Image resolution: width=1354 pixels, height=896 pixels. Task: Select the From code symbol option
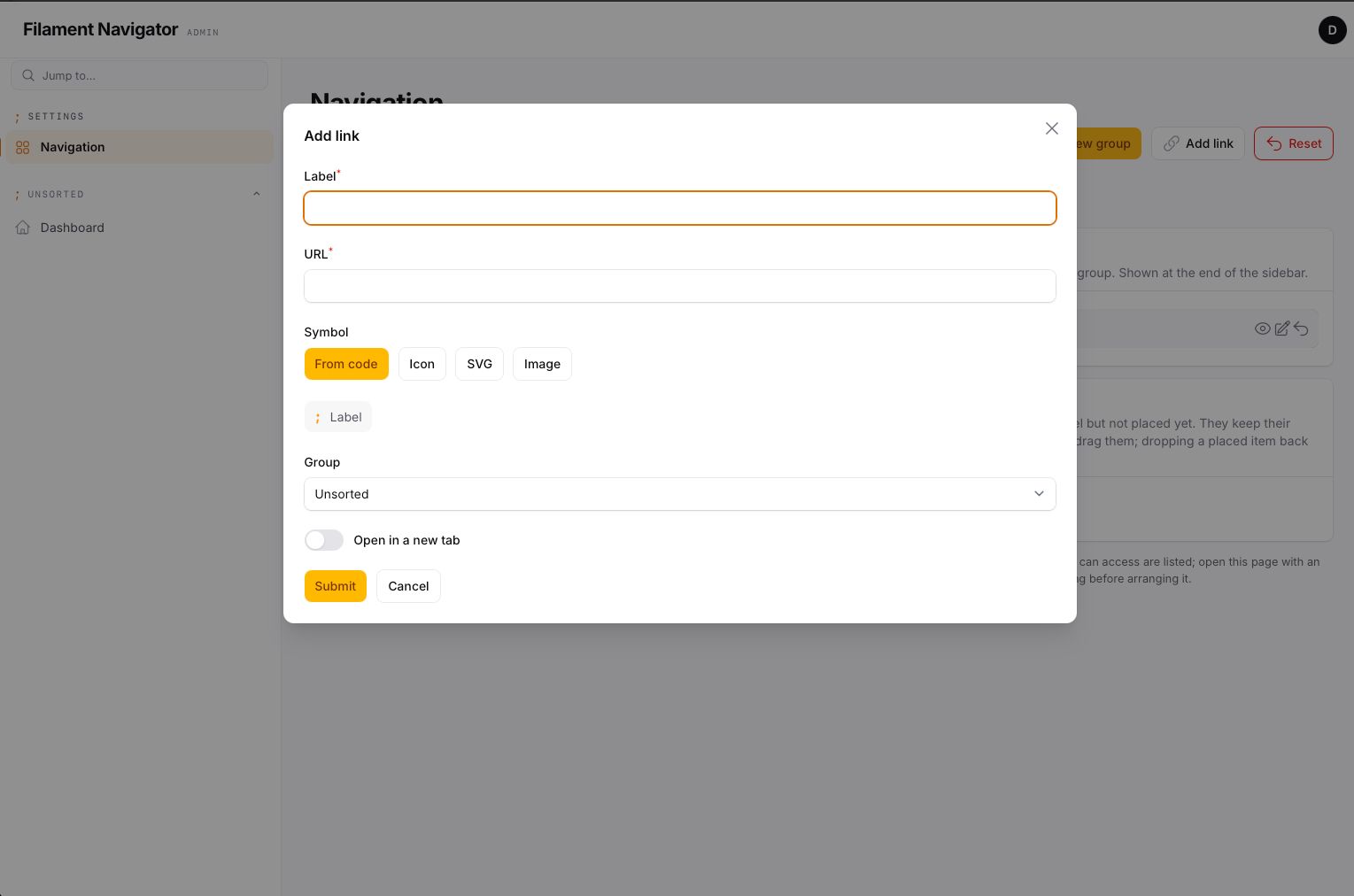346,364
